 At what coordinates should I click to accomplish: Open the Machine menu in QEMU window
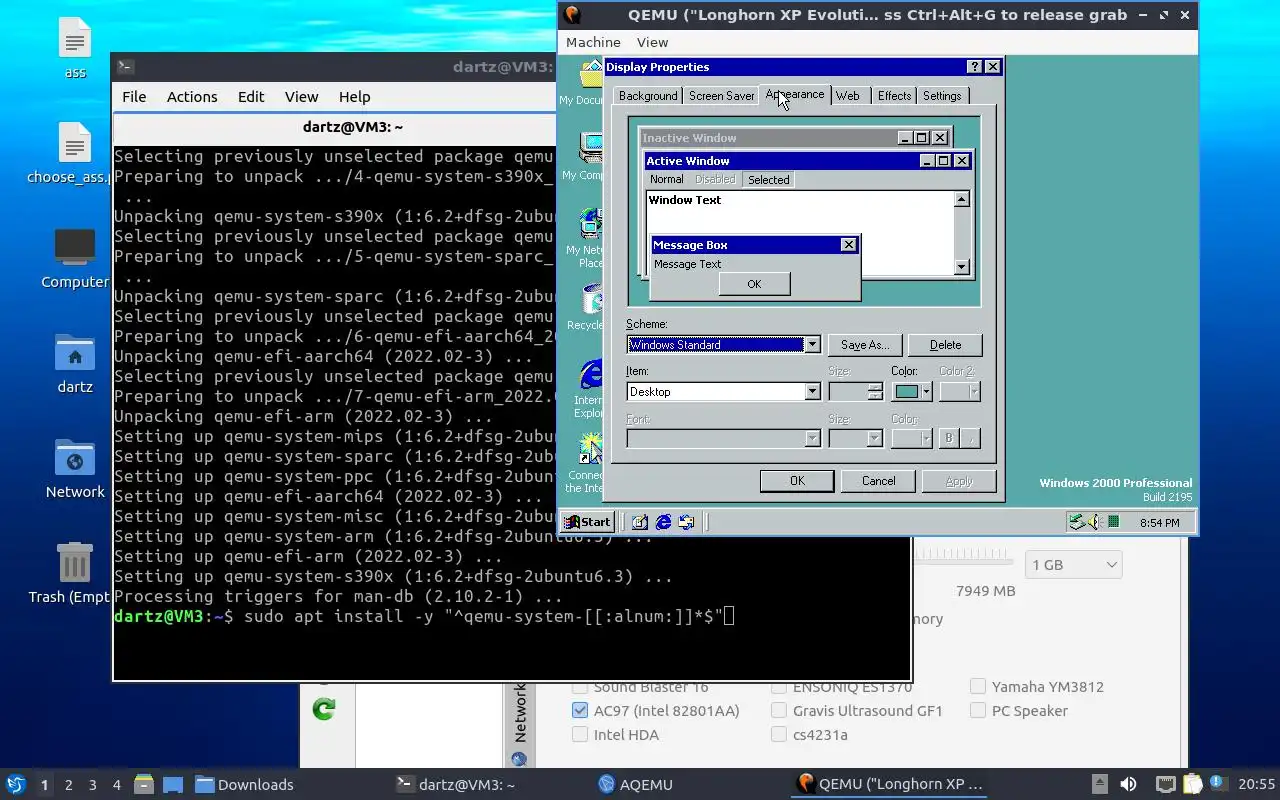[x=593, y=42]
